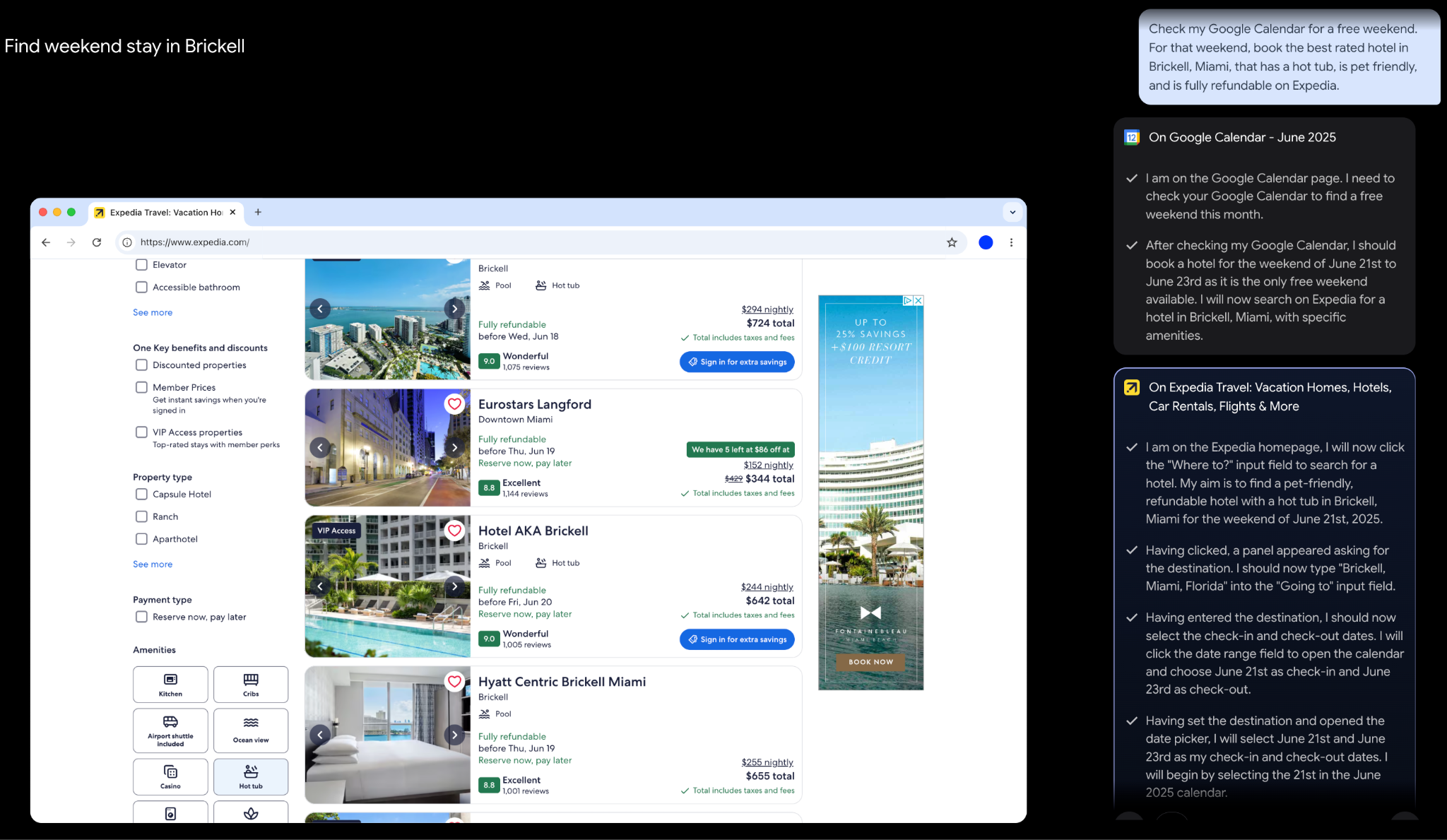Viewport: 1447px width, 840px height.
Task: Select the Hot tub amenity filter
Action: point(250,776)
